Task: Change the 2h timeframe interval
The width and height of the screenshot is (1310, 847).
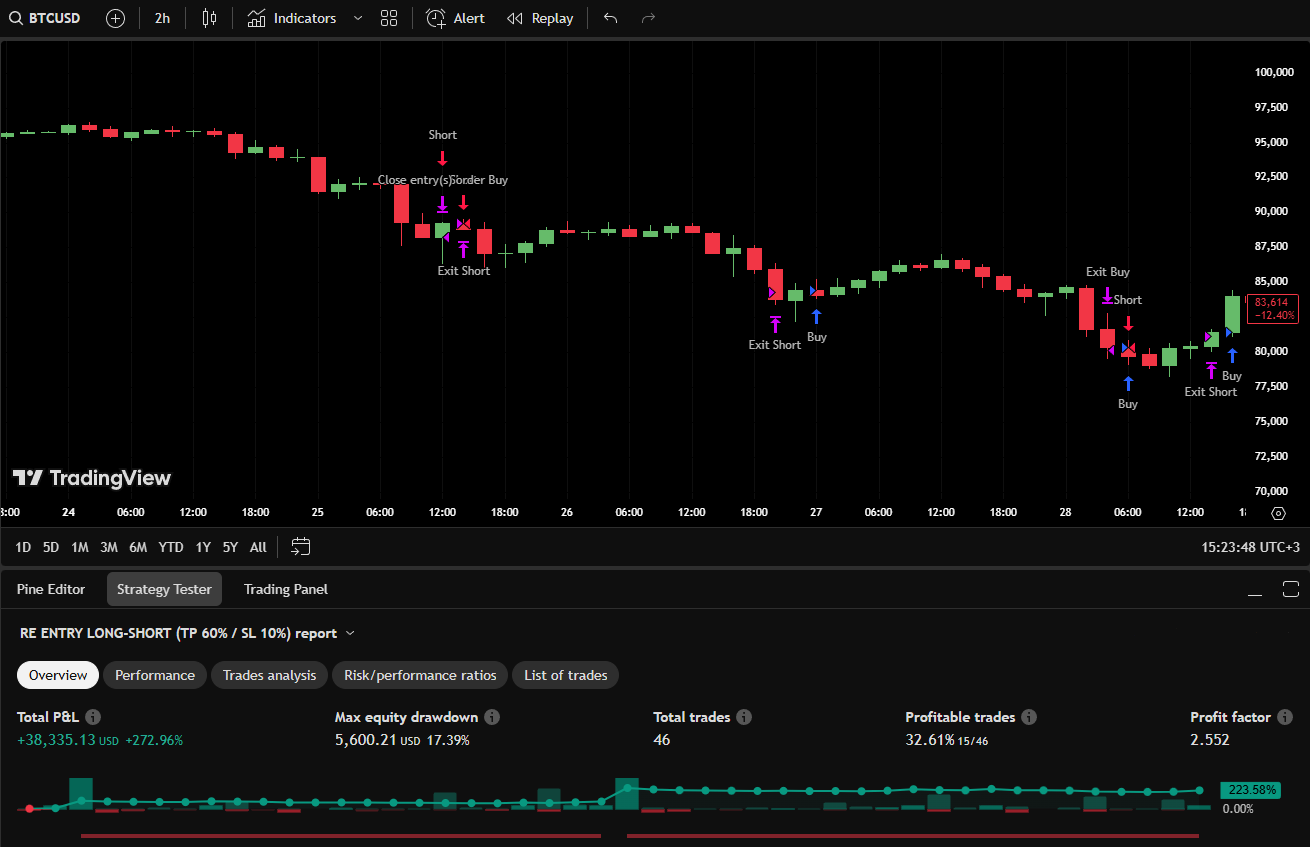Action: tap(162, 18)
